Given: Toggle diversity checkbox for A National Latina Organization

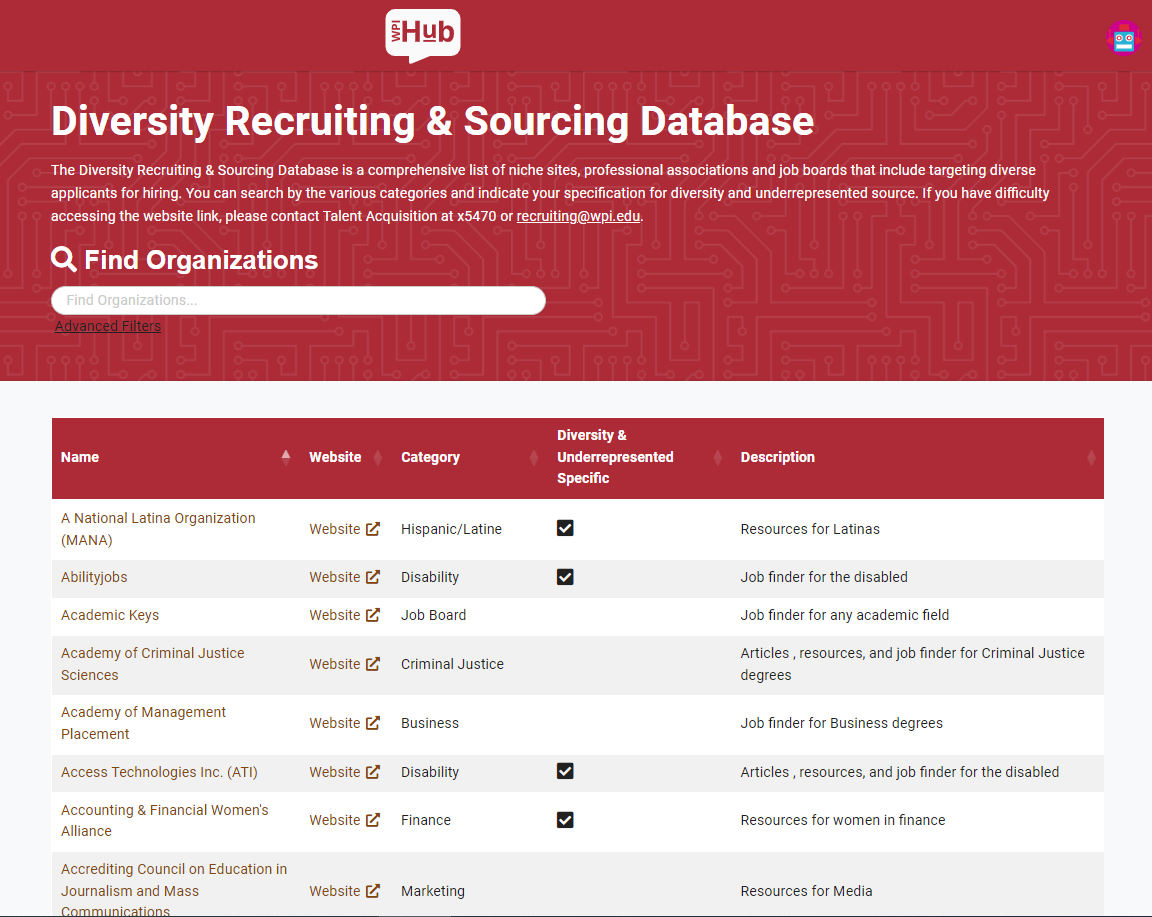Looking at the screenshot, I should (565, 528).
